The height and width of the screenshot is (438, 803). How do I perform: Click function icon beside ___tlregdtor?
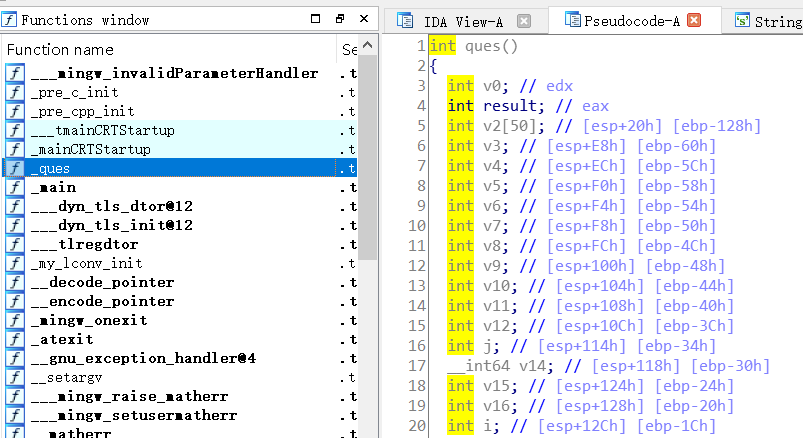click(x=15, y=244)
